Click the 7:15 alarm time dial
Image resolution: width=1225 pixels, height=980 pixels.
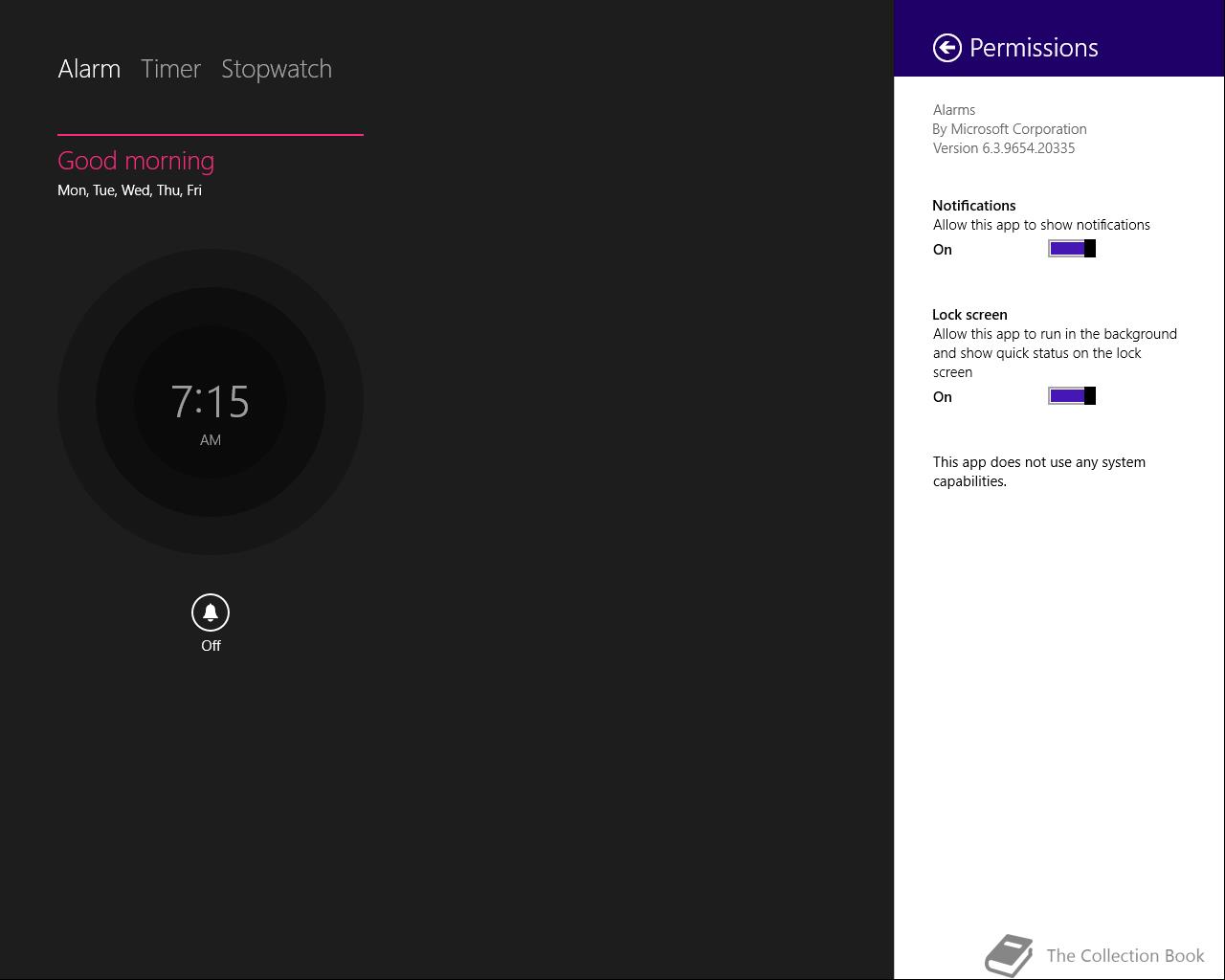[x=211, y=402]
